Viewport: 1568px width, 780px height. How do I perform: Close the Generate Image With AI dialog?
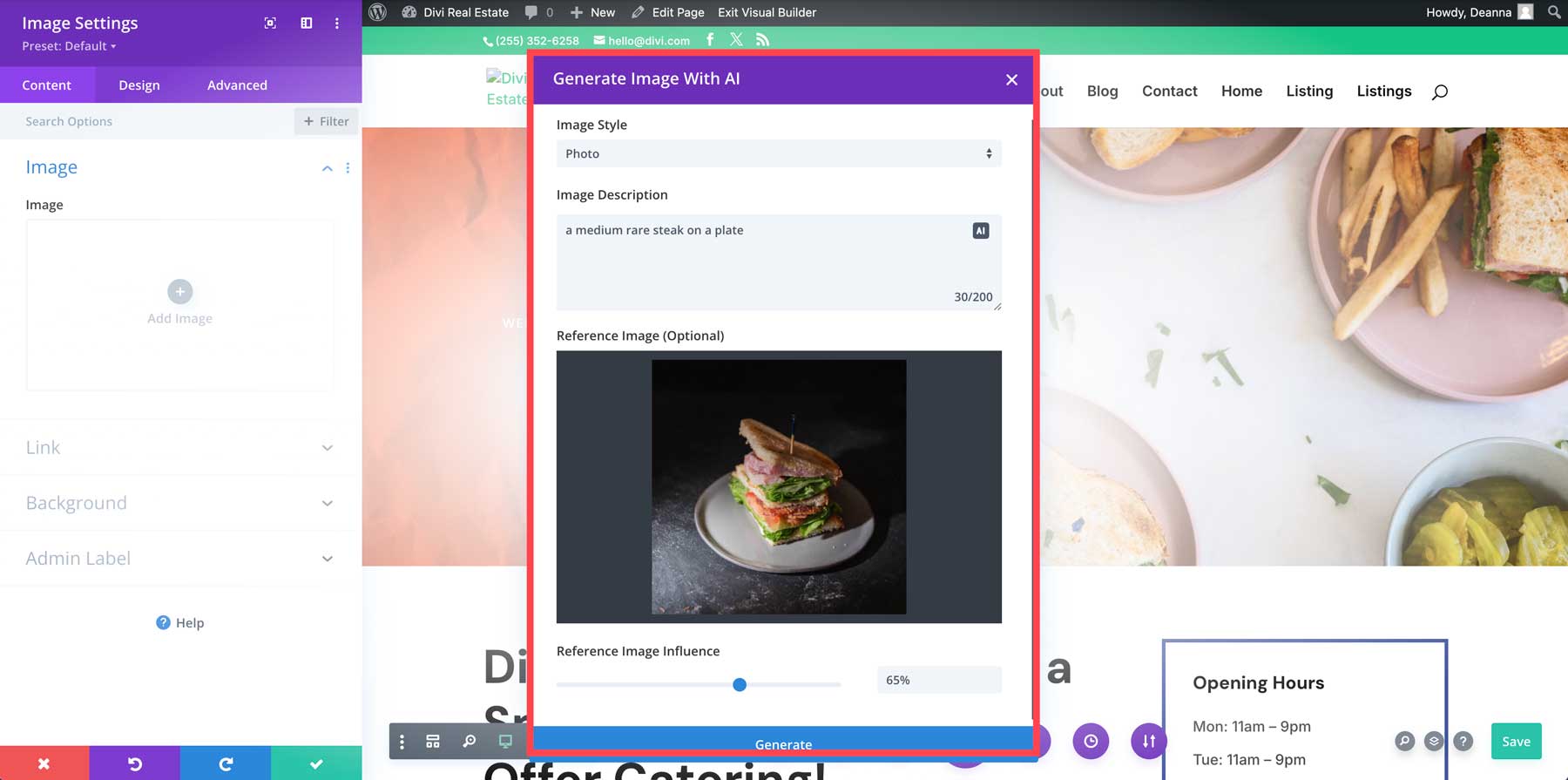click(x=1011, y=79)
